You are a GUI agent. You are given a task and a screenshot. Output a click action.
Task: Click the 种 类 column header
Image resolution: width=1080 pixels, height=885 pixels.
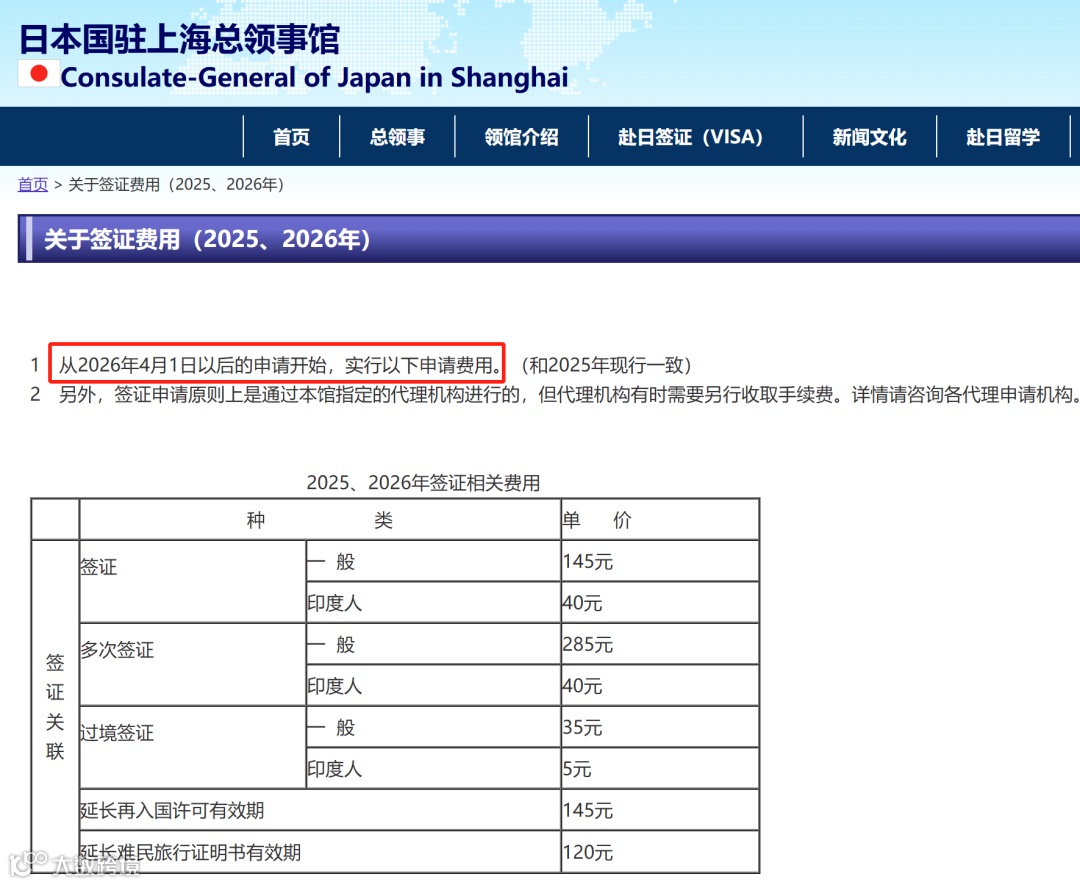[x=320, y=519]
